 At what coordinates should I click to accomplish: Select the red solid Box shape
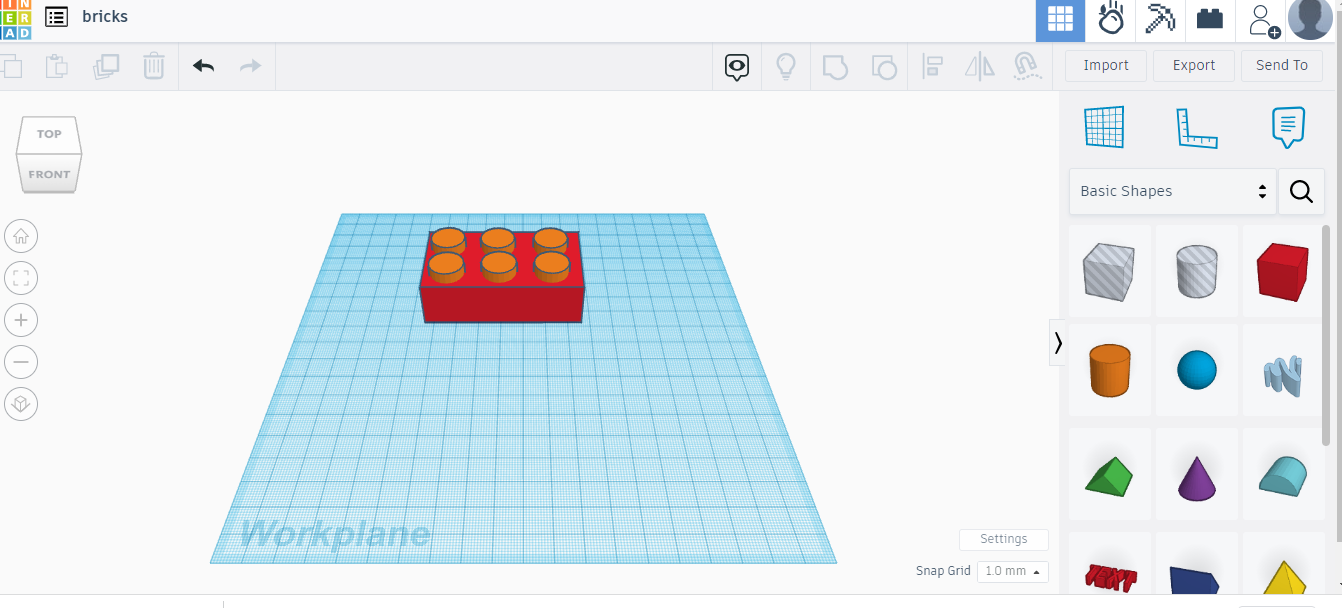click(1282, 270)
